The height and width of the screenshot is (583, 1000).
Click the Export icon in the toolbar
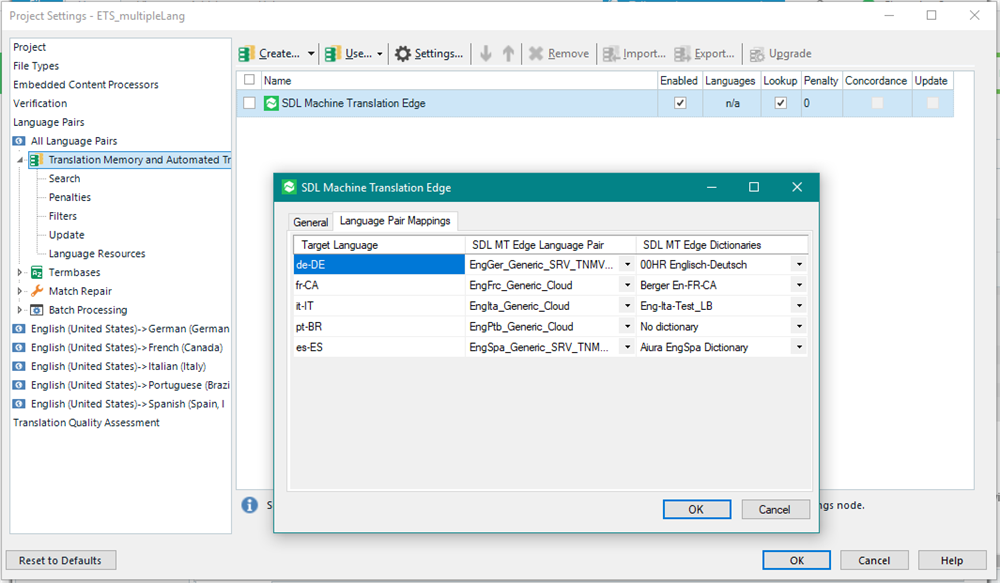coord(682,54)
